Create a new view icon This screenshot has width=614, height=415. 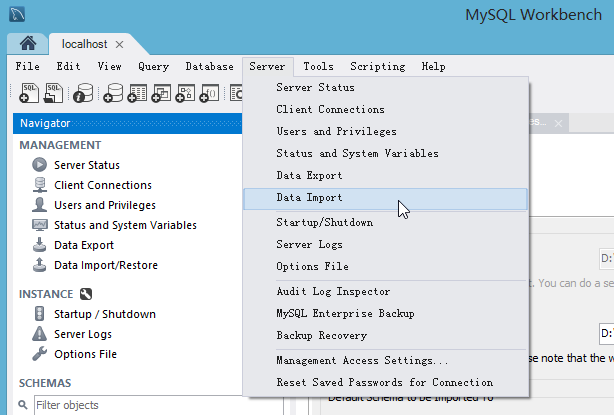coord(161,93)
